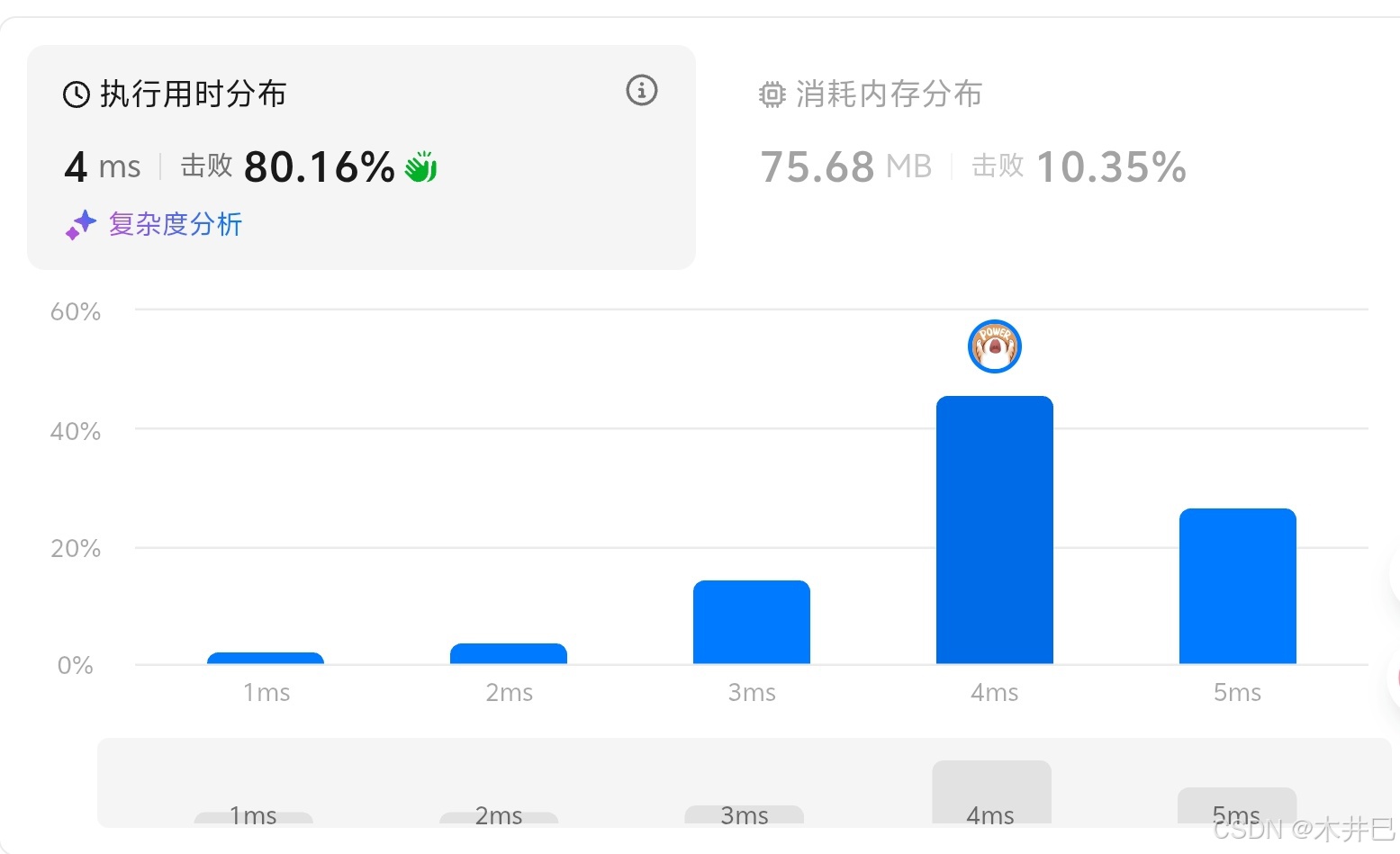Click the 60% y-axis label
Viewport: 1400px width, 854px height.
point(76,312)
